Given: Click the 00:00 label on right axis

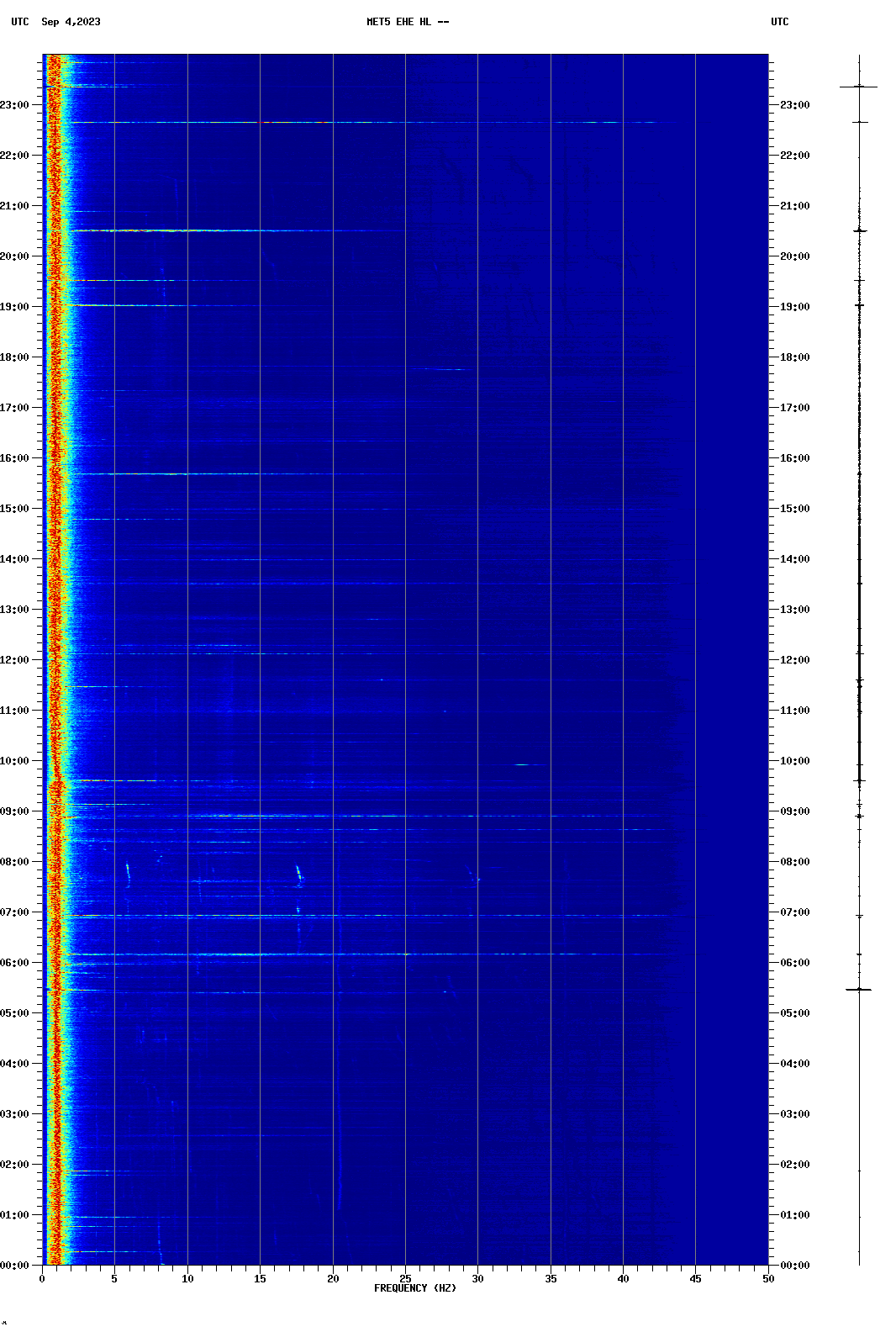Looking at the screenshot, I should point(794,1266).
